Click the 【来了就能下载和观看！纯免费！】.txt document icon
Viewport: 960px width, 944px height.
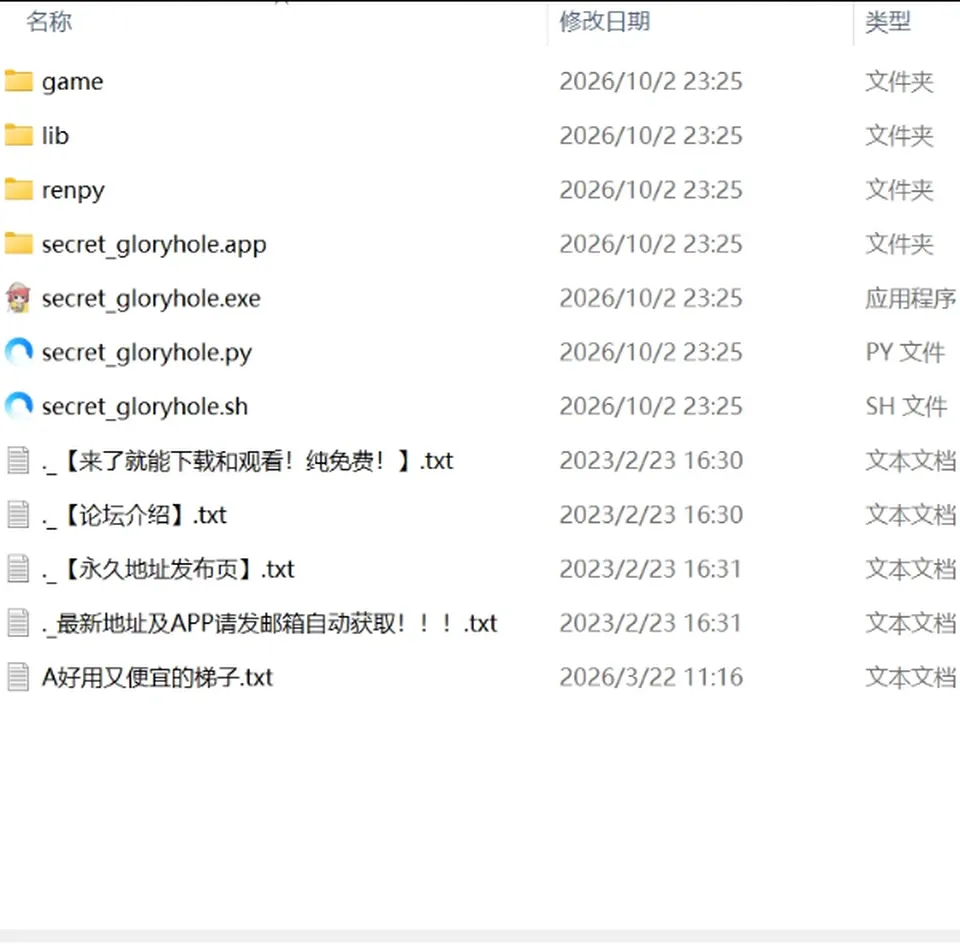pyautogui.click(x=18, y=460)
